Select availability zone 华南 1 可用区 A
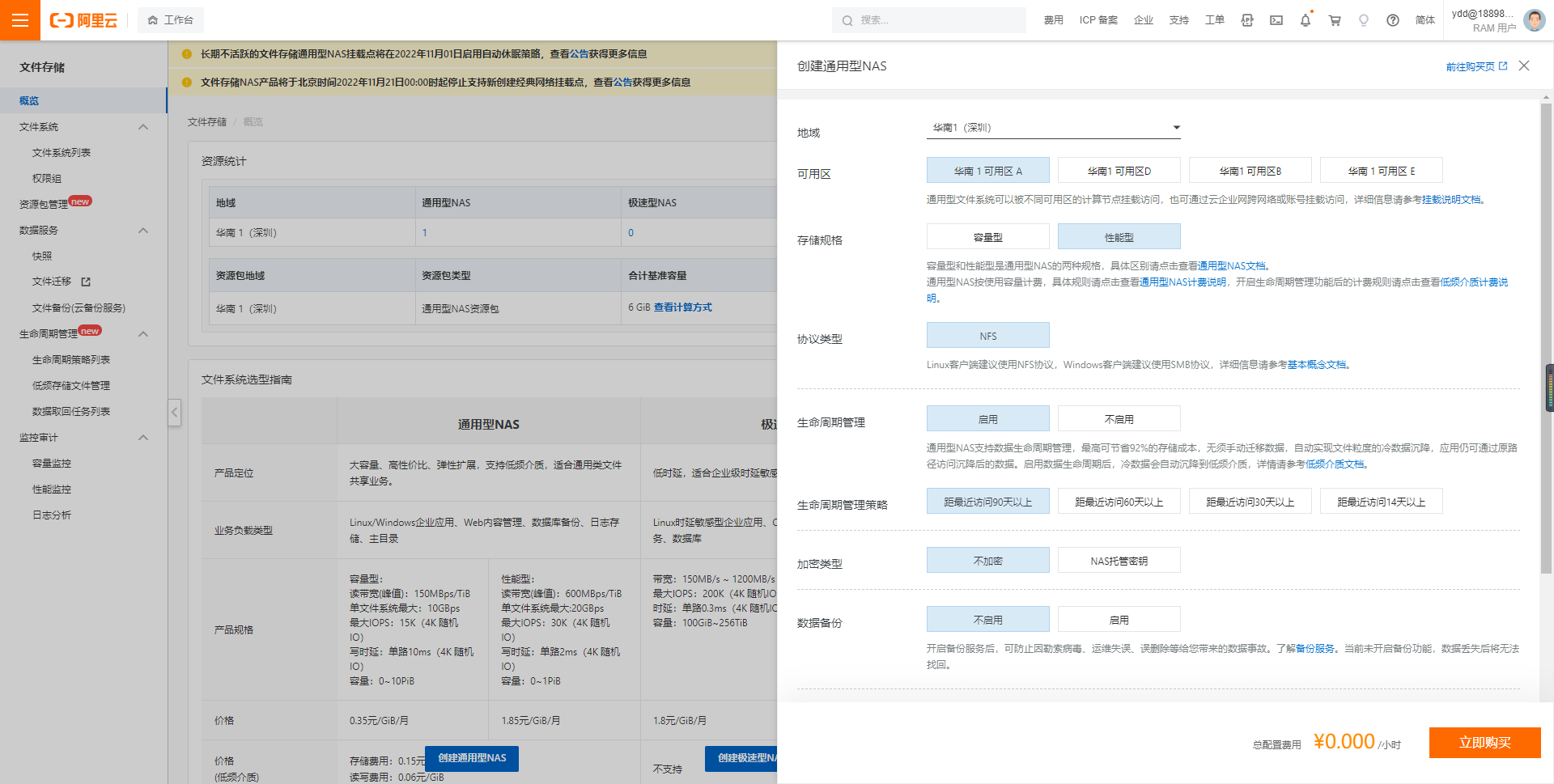Viewport: 1554px width, 784px height. point(987,171)
